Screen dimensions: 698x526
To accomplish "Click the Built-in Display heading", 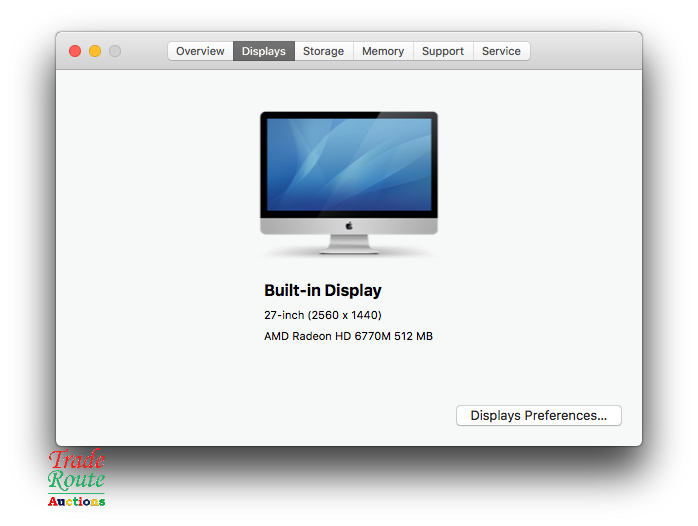I will pos(322,290).
